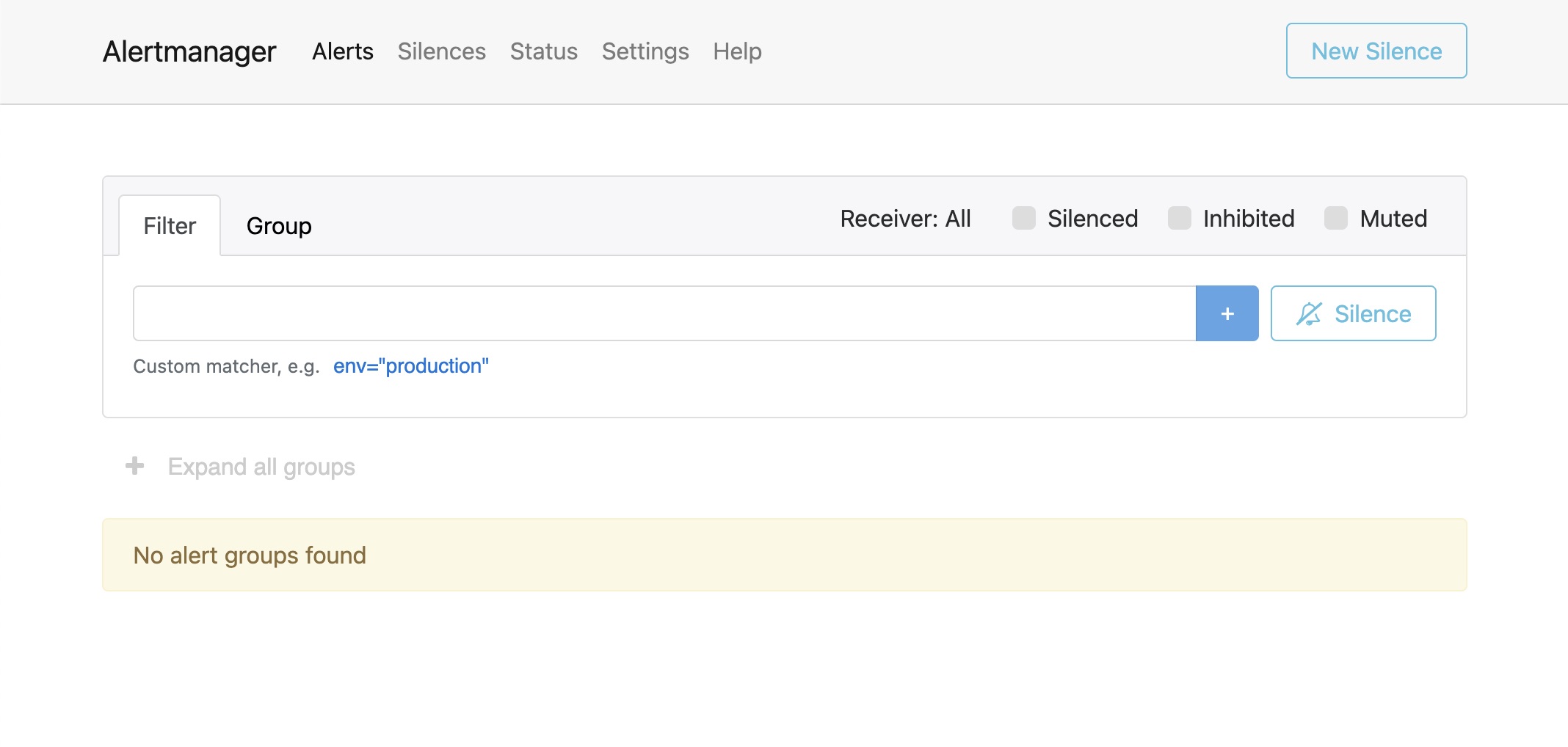Switch to the Group tab
This screenshot has width=1568, height=747.
(278, 225)
